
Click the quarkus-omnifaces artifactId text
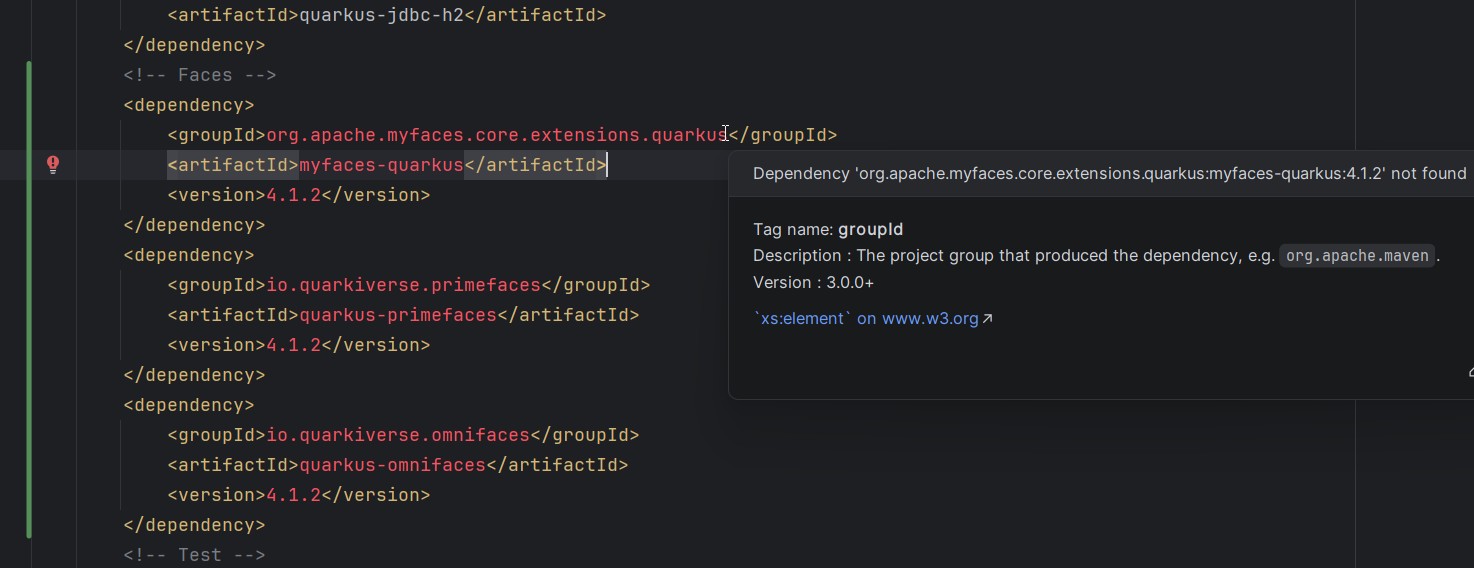click(x=392, y=465)
